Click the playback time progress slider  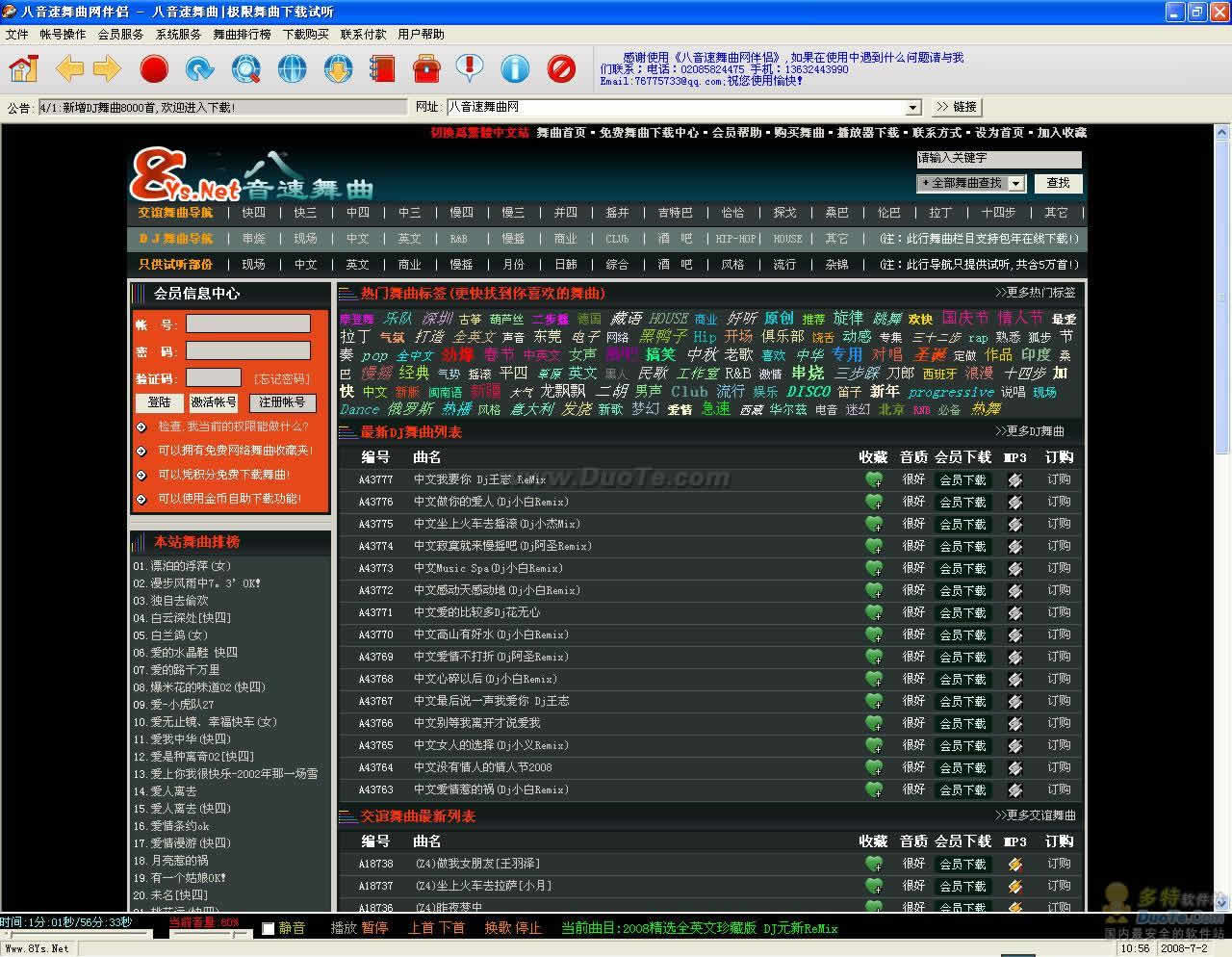click(x=76, y=934)
